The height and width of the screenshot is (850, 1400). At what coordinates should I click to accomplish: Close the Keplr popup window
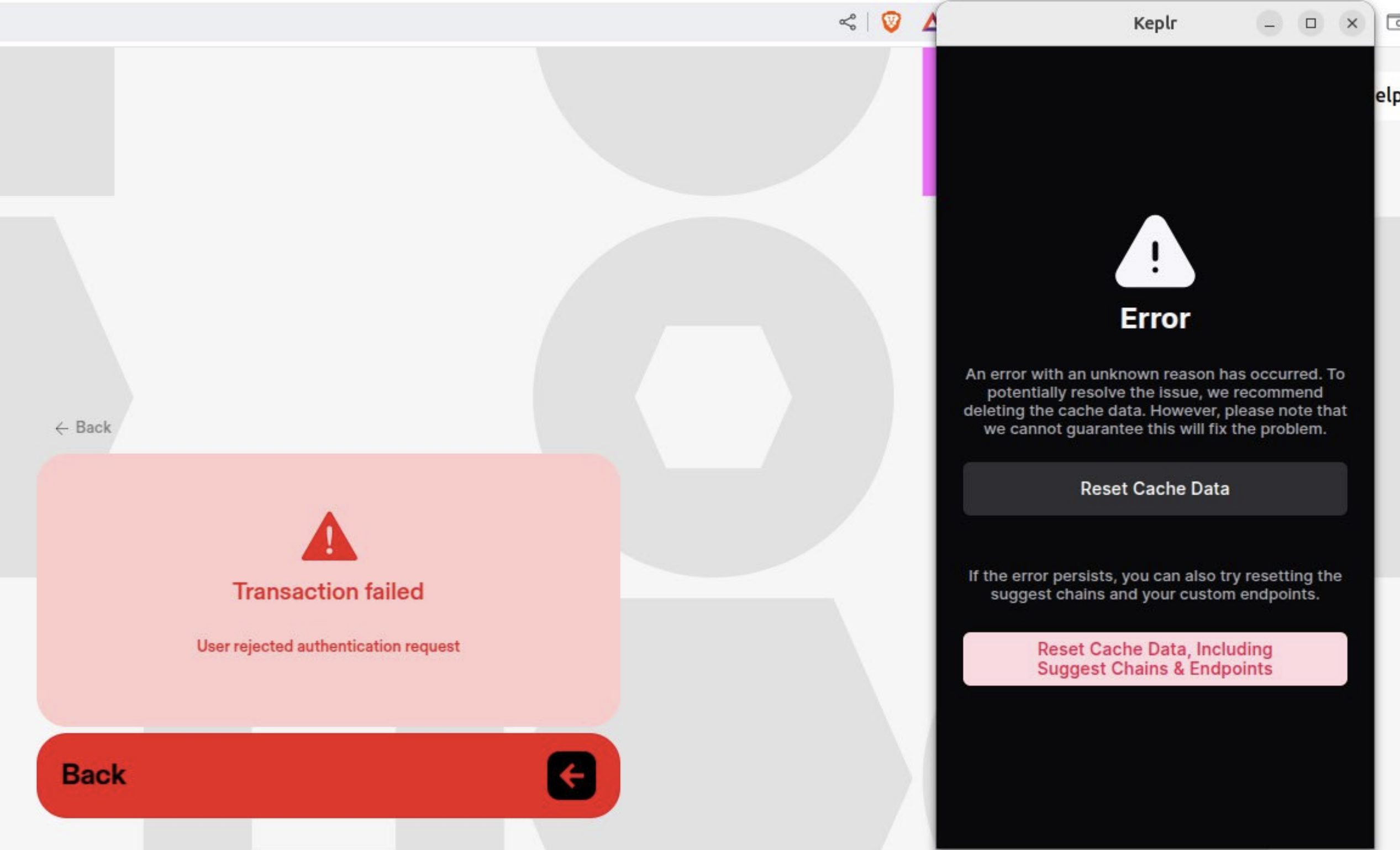[x=1352, y=23]
